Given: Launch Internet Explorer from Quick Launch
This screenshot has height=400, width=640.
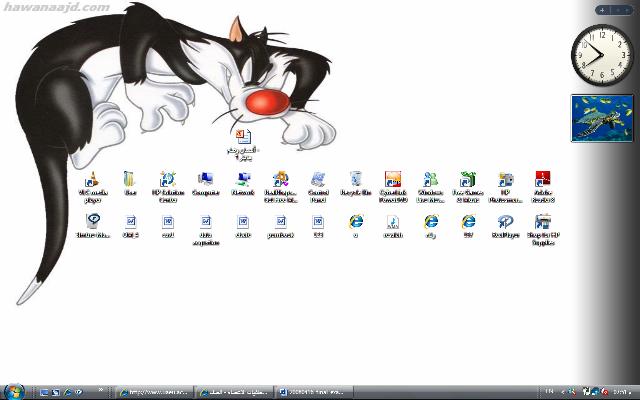Looking at the screenshot, I should [x=68, y=393].
